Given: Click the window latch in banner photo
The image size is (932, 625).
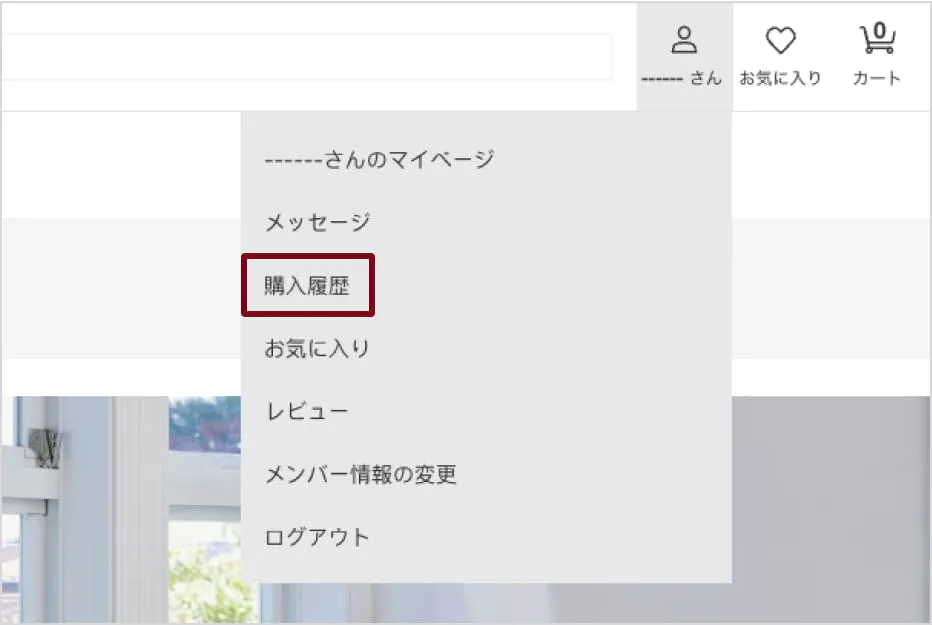Looking at the screenshot, I should (45, 447).
